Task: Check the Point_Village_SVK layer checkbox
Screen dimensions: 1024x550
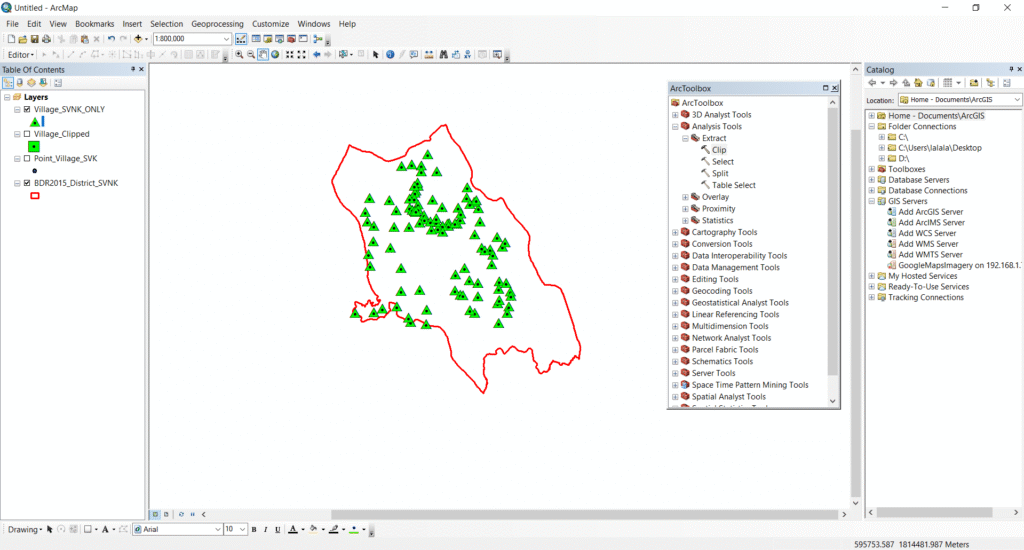Action: point(27,159)
